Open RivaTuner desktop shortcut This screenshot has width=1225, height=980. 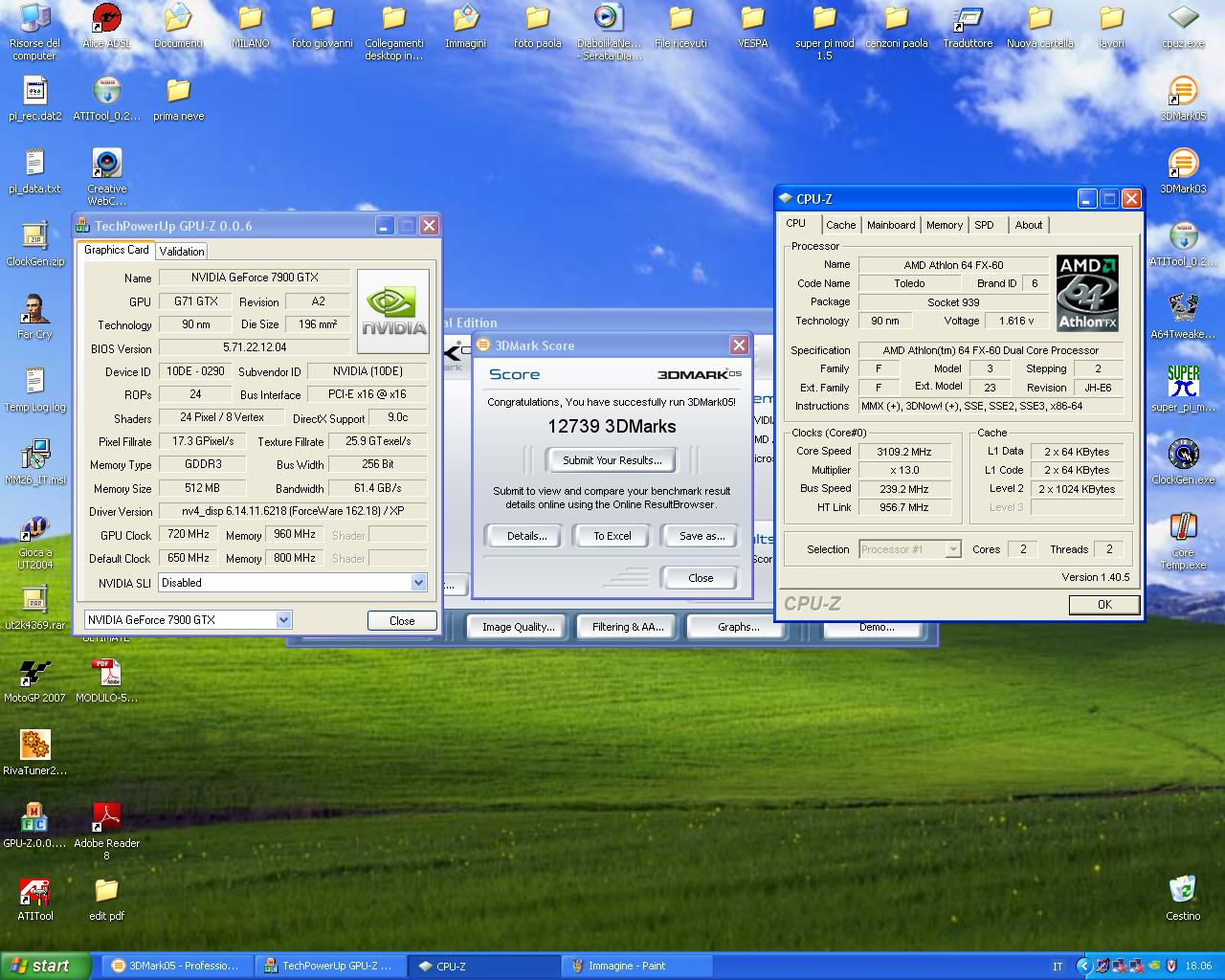(34, 754)
